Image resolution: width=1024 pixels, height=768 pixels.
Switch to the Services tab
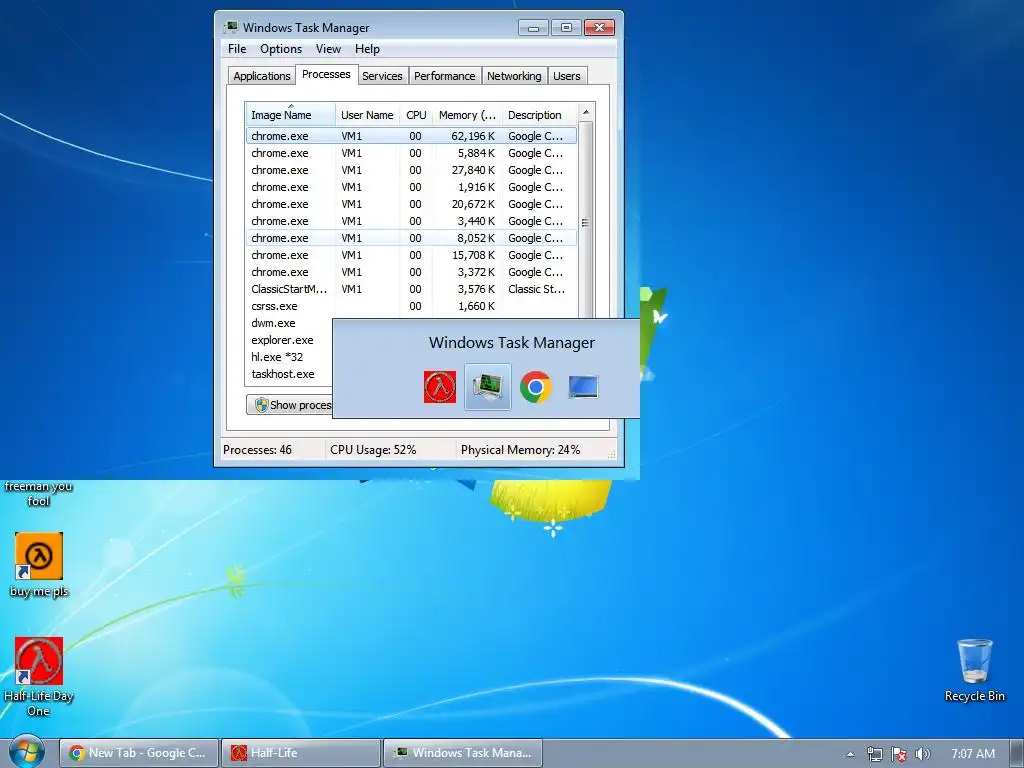[382, 76]
